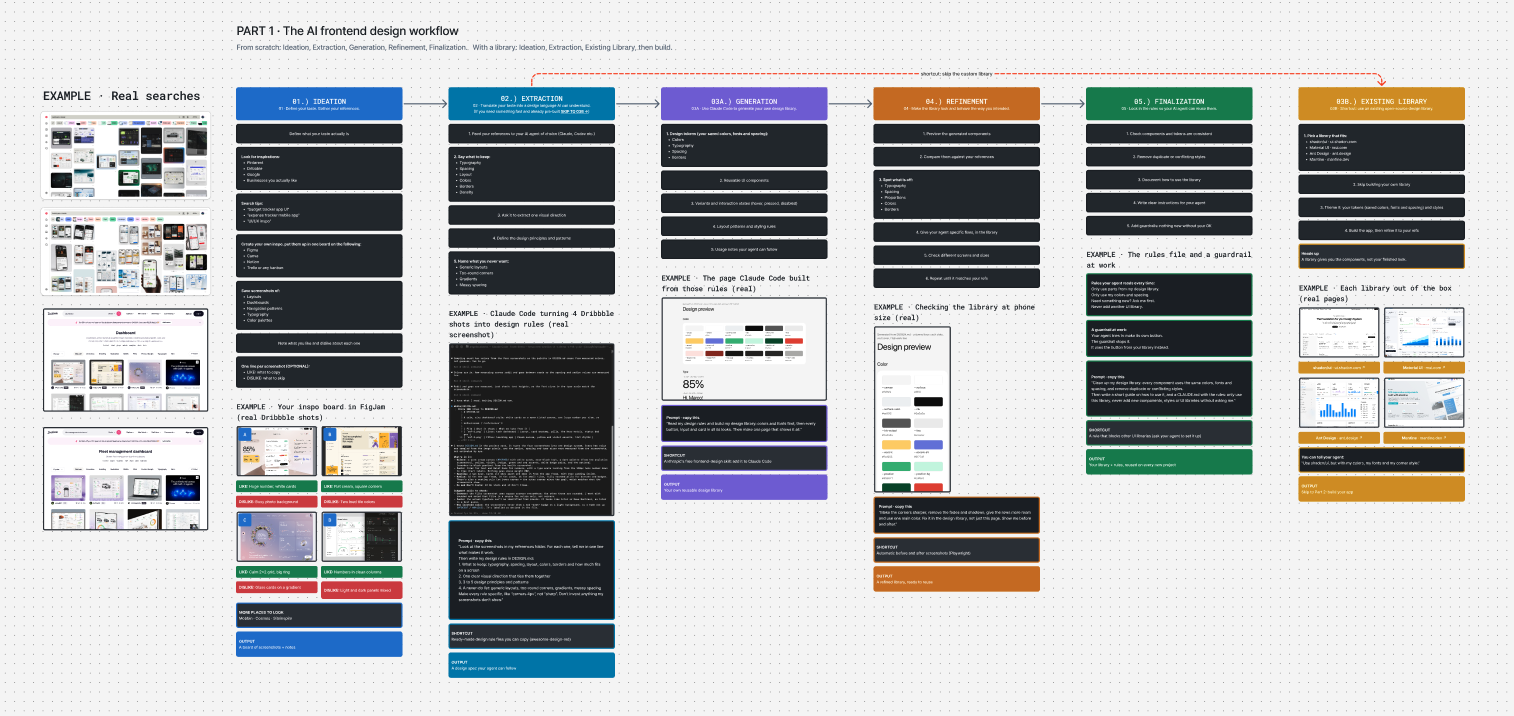Select the 'Heads up' callout card
Screen dimensions: 1514x716
[x=1381, y=256]
